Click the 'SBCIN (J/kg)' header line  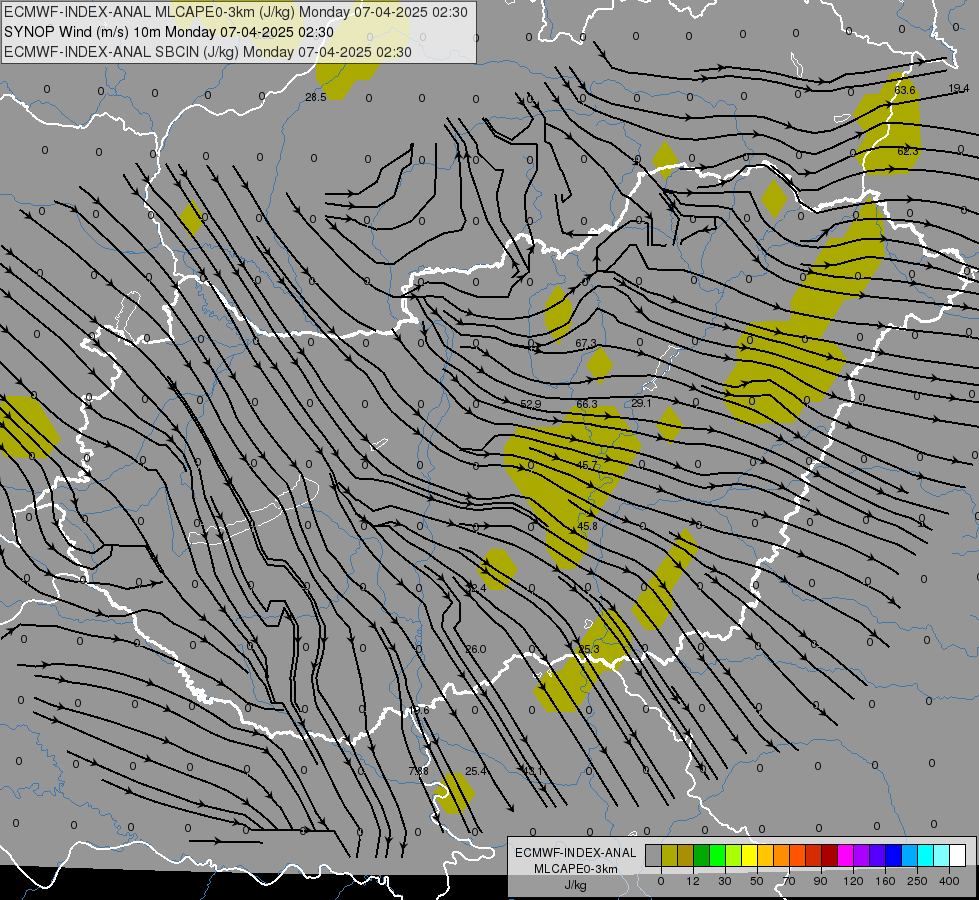[207, 52]
